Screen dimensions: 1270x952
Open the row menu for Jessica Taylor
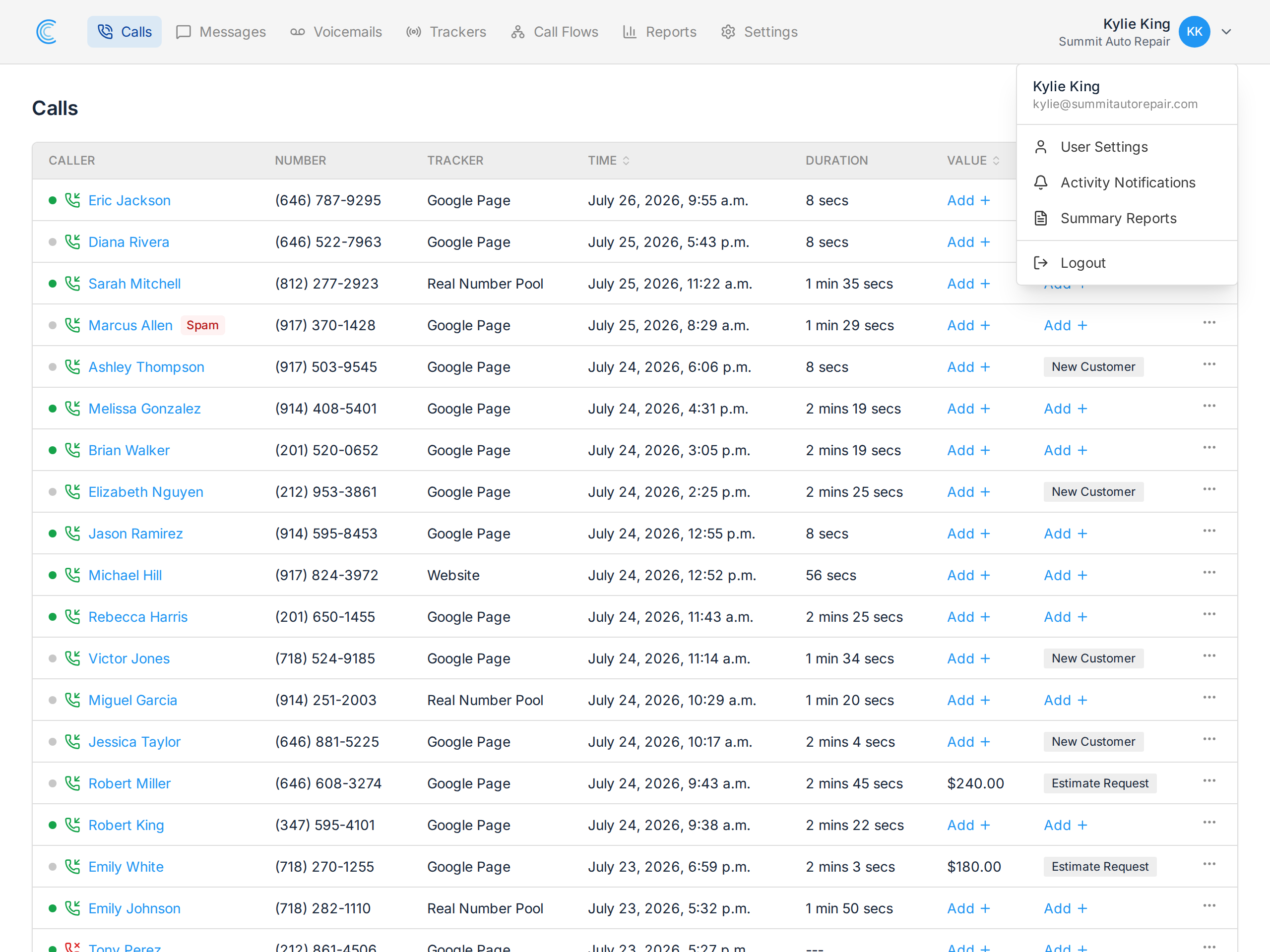coord(1209,739)
